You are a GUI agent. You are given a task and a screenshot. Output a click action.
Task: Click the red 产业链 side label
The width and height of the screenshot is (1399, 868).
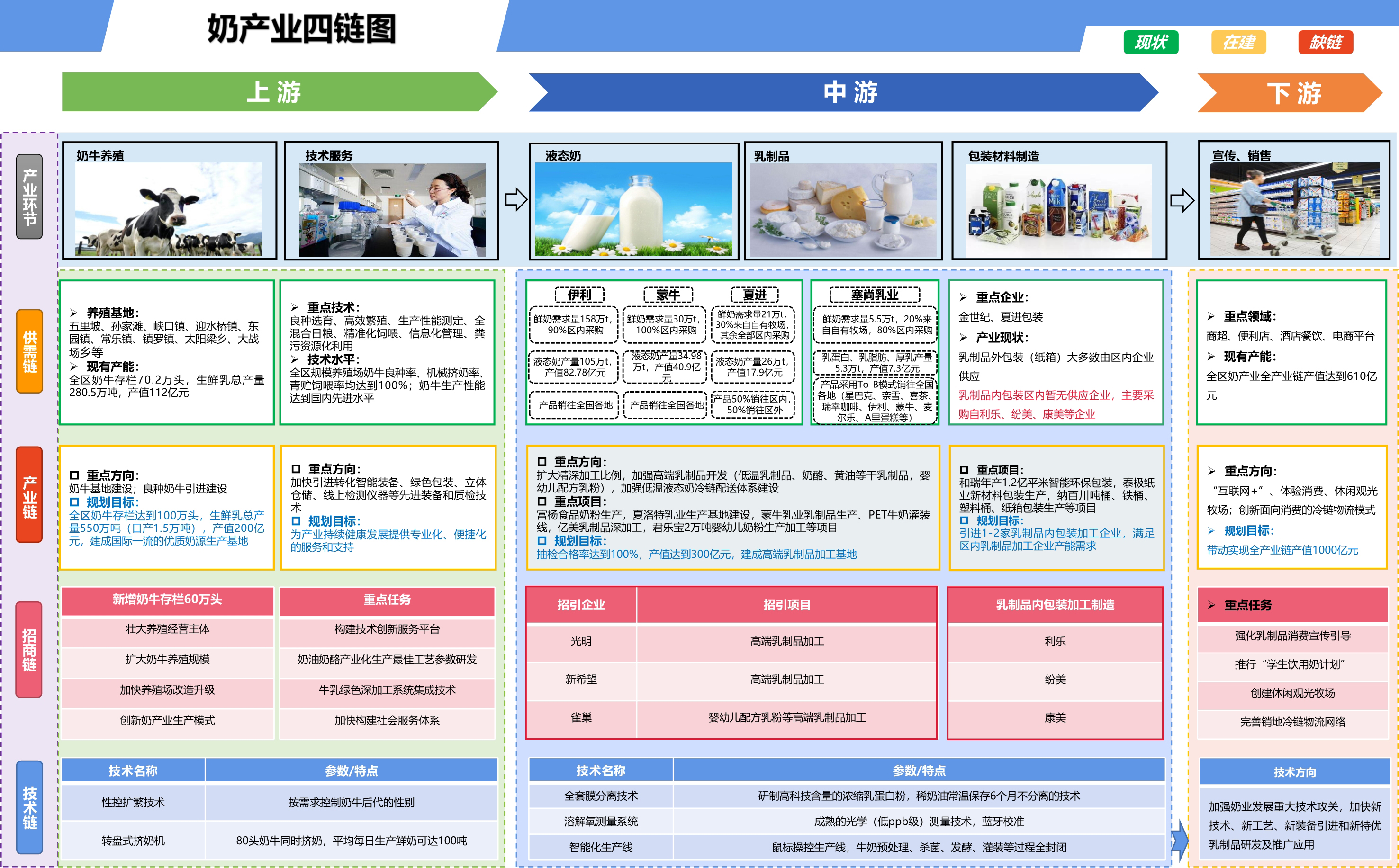click(29, 495)
